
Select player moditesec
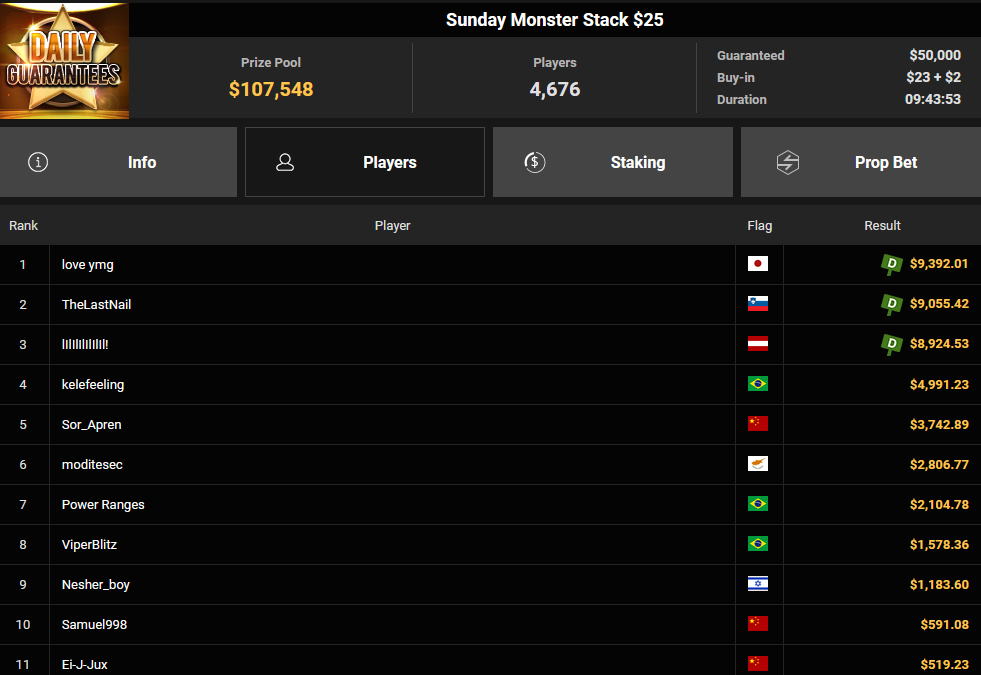(92, 465)
